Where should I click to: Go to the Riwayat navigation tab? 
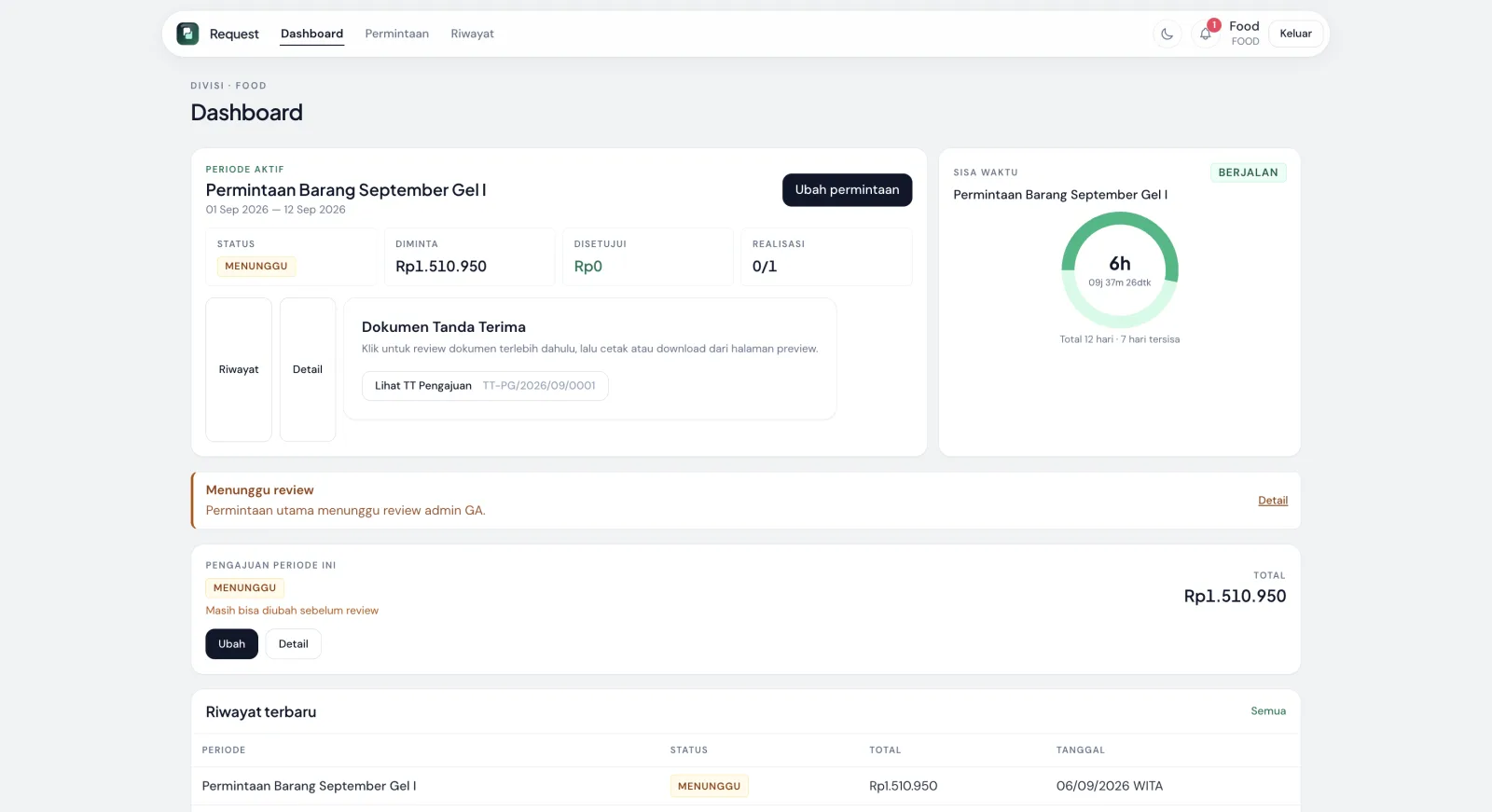[x=473, y=34]
